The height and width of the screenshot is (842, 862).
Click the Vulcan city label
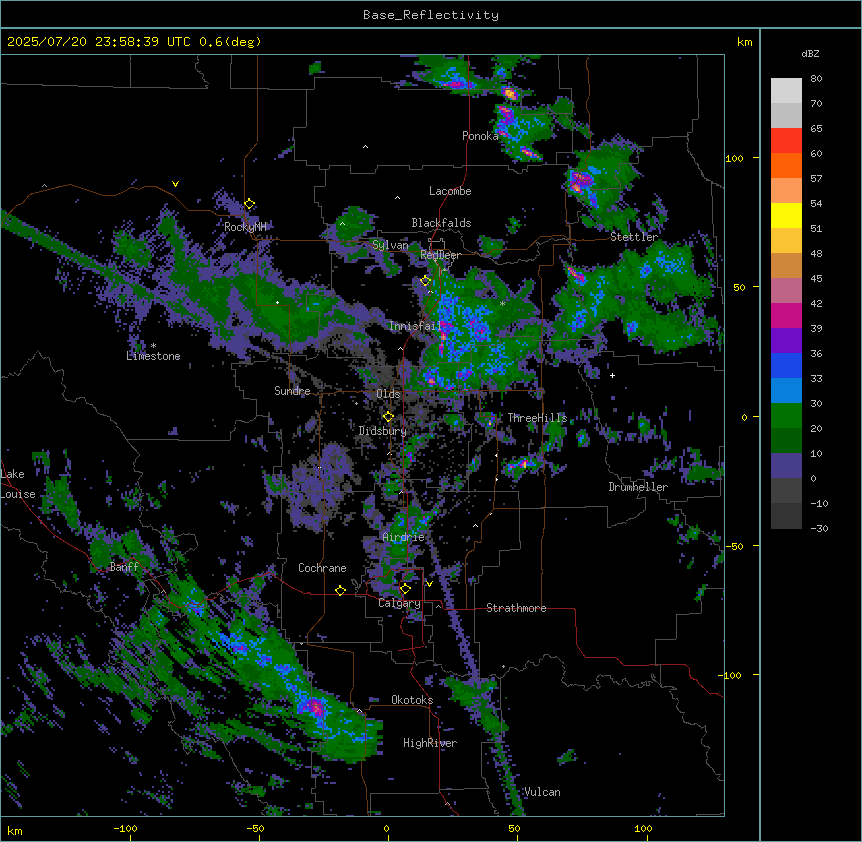[542, 792]
